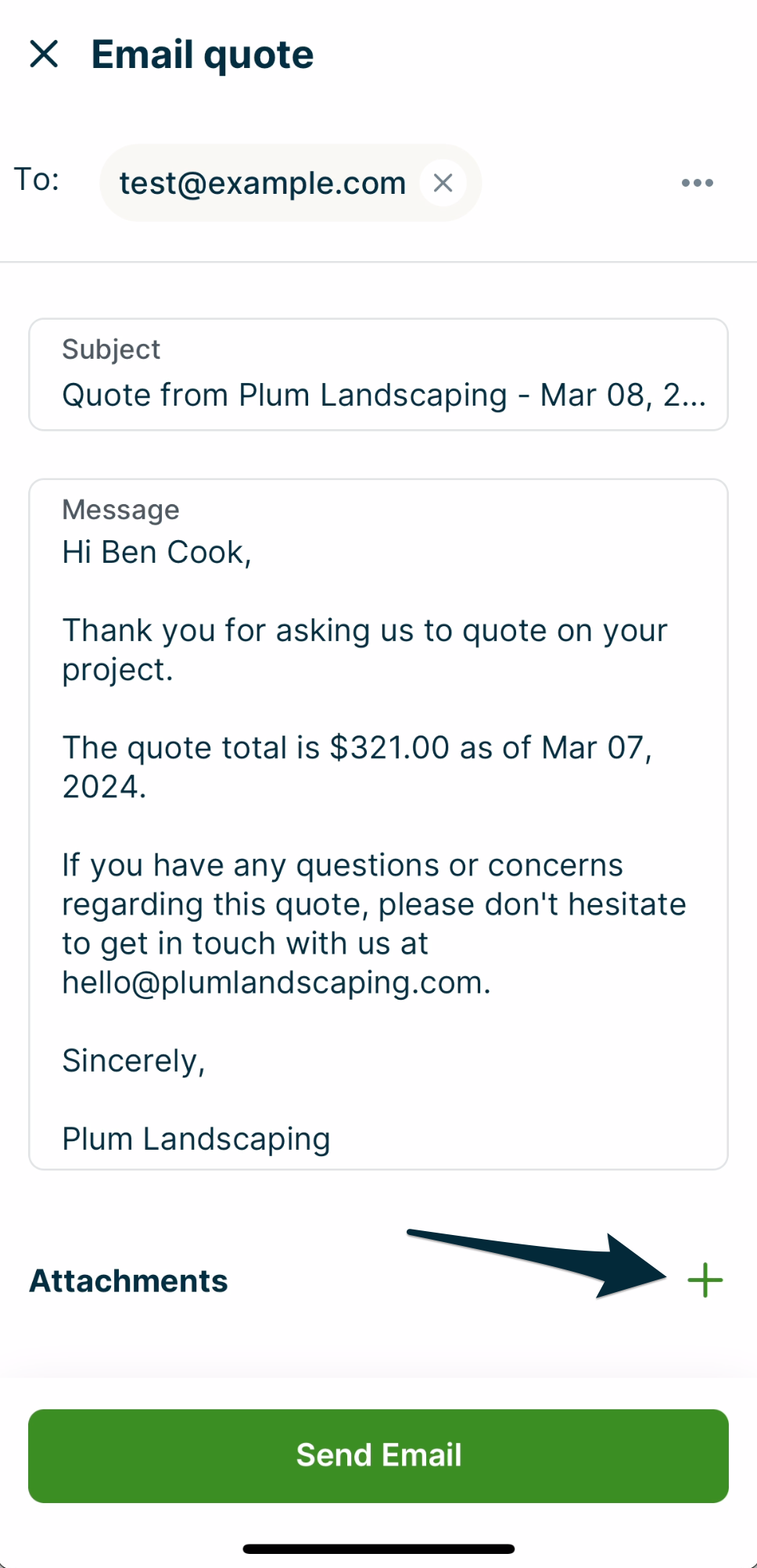Tap the home indicator bar
The height and width of the screenshot is (1568, 757).
(x=378, y=1548)
